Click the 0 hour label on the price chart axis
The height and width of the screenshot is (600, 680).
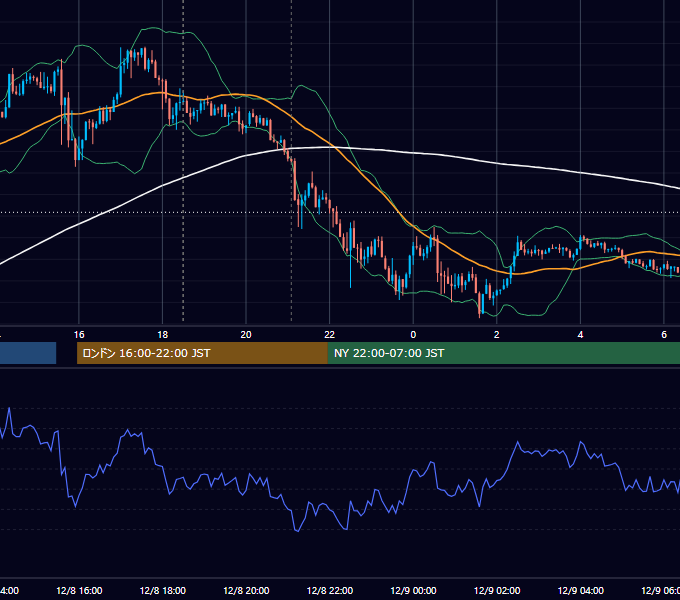(413, 335)
